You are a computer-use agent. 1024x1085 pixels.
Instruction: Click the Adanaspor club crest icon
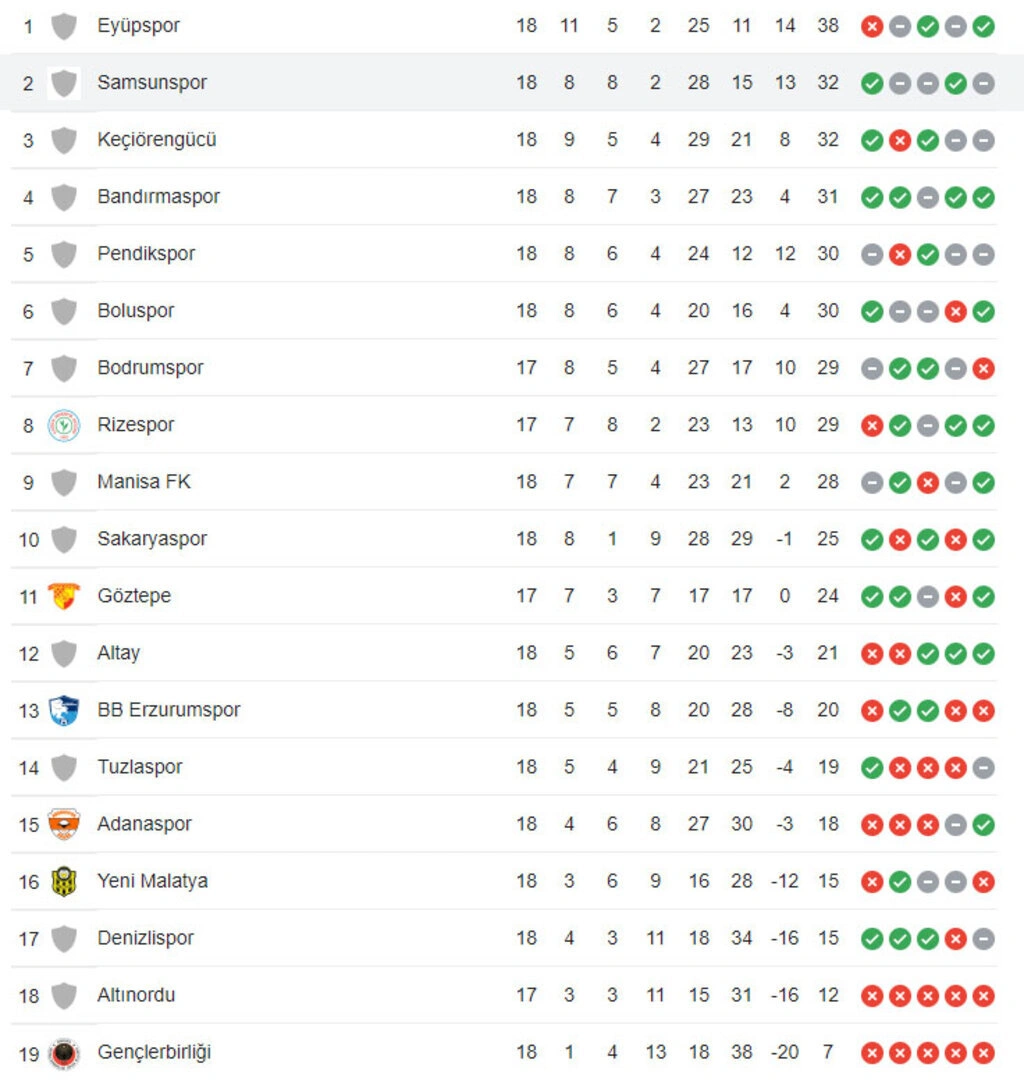pos(64,824)
